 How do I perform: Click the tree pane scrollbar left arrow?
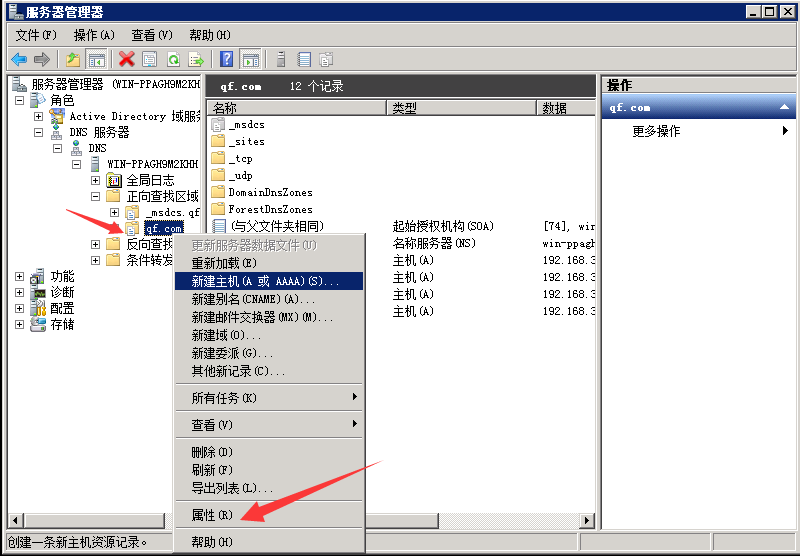[x=15, y=520]
